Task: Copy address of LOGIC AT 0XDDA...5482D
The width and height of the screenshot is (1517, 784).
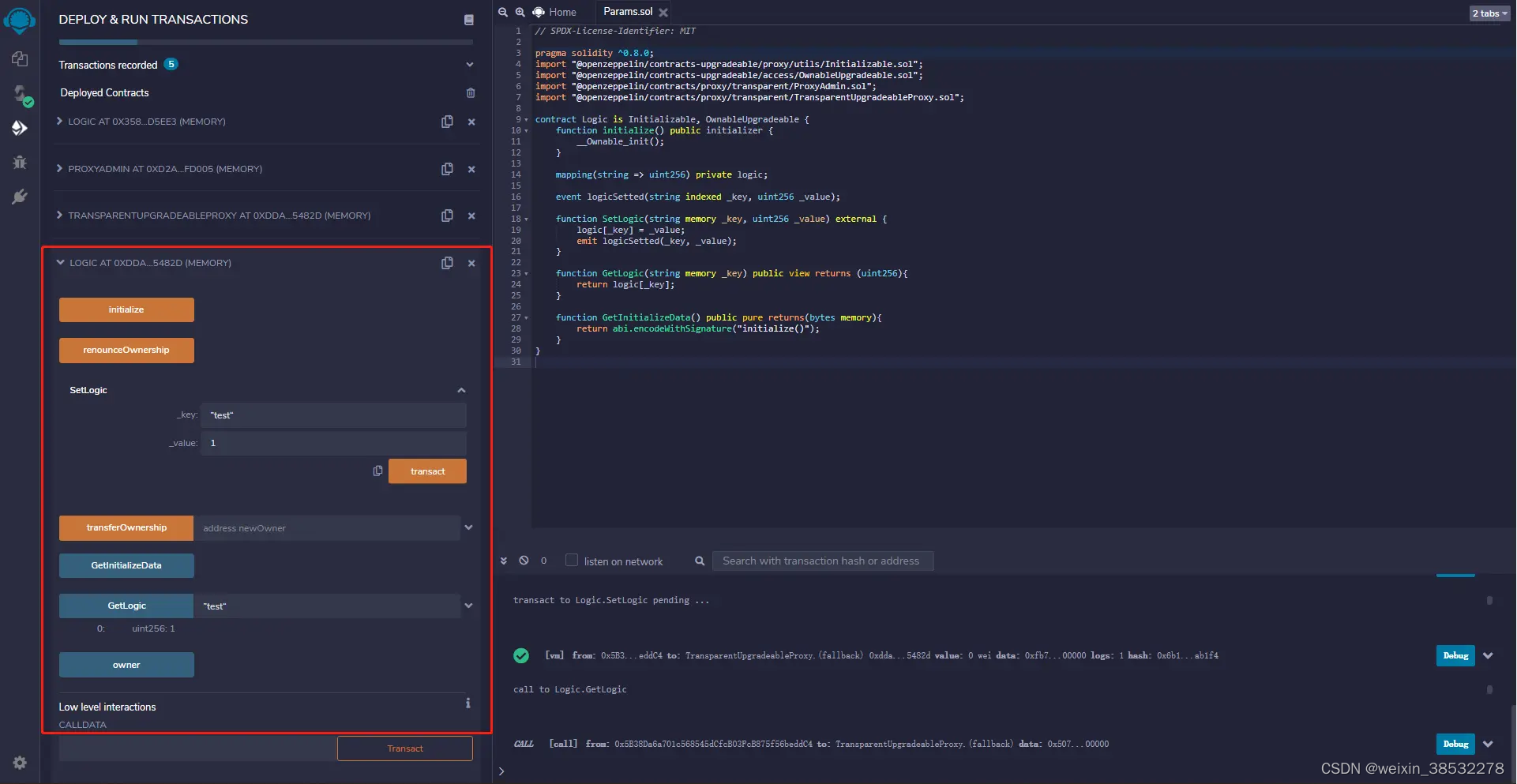Action: 447,263
